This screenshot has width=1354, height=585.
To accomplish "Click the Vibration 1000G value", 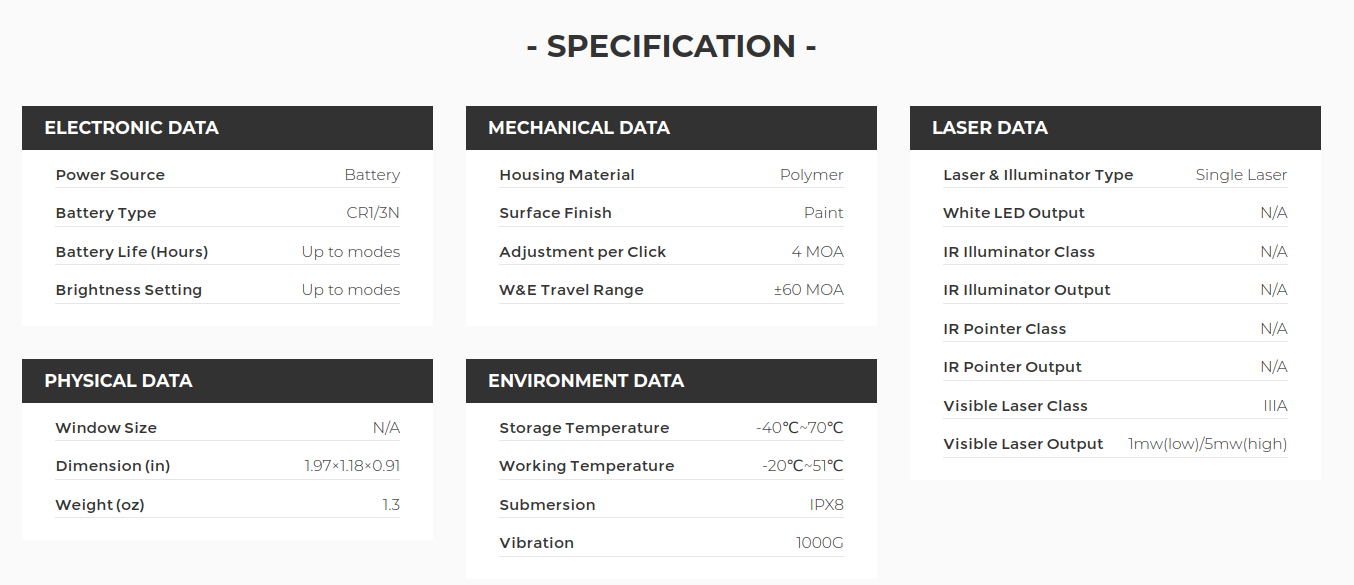I will tap(820, 543).
